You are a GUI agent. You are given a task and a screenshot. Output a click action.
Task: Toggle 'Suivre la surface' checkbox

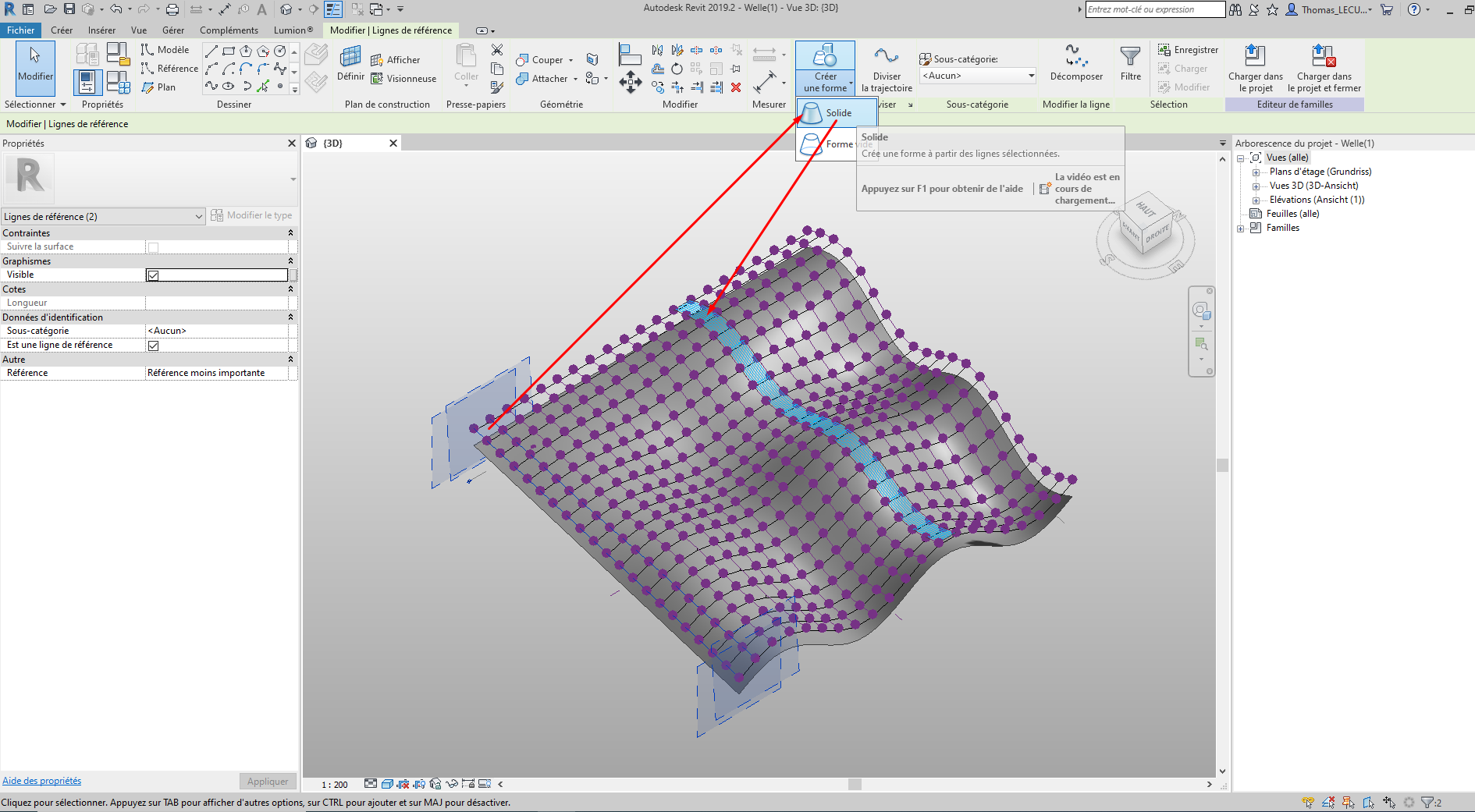pyautogui.click(x=153, y=247)
